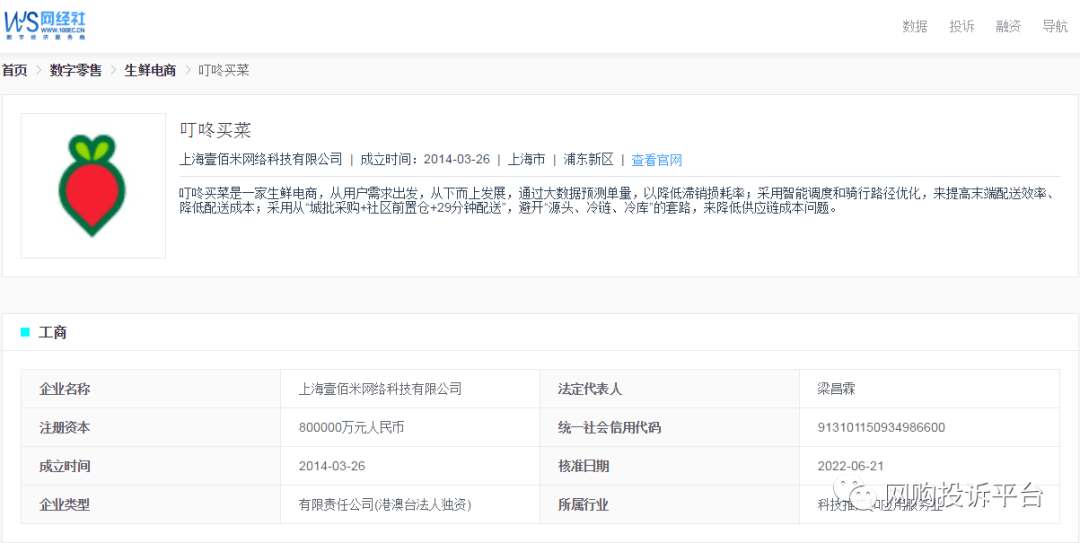Select the 注册资本 label cell
The width and height of the screenshot is (1080, 543).
point(151,427)
